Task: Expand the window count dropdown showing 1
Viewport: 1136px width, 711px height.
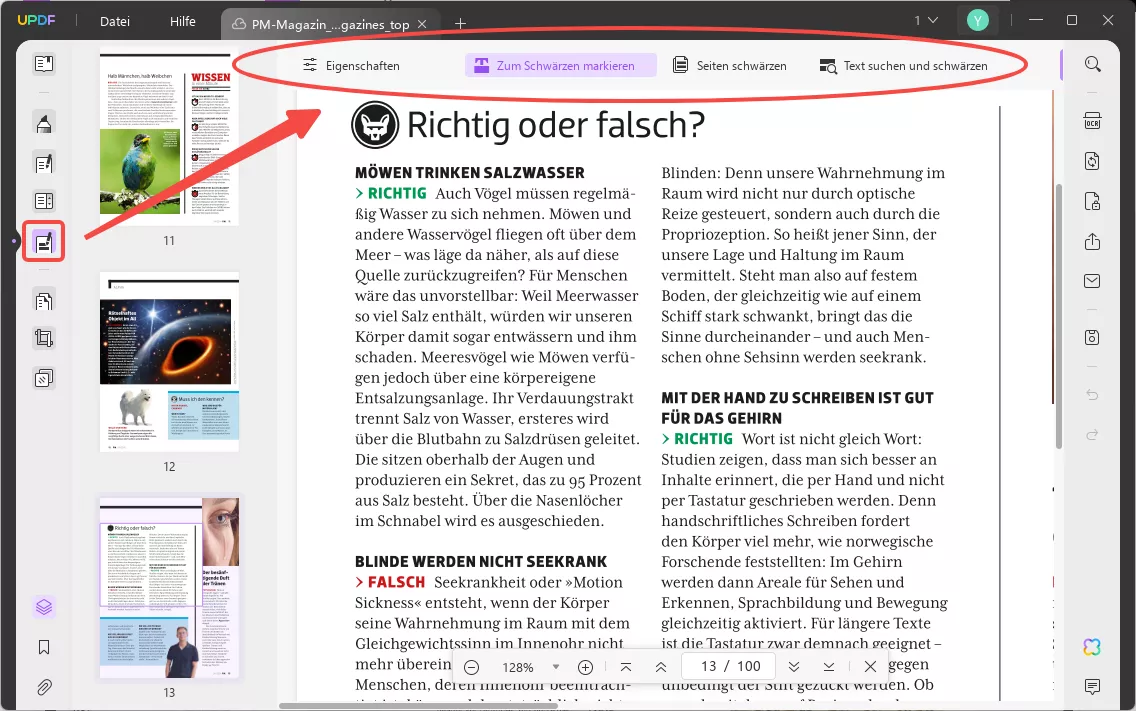Action: 926,20
